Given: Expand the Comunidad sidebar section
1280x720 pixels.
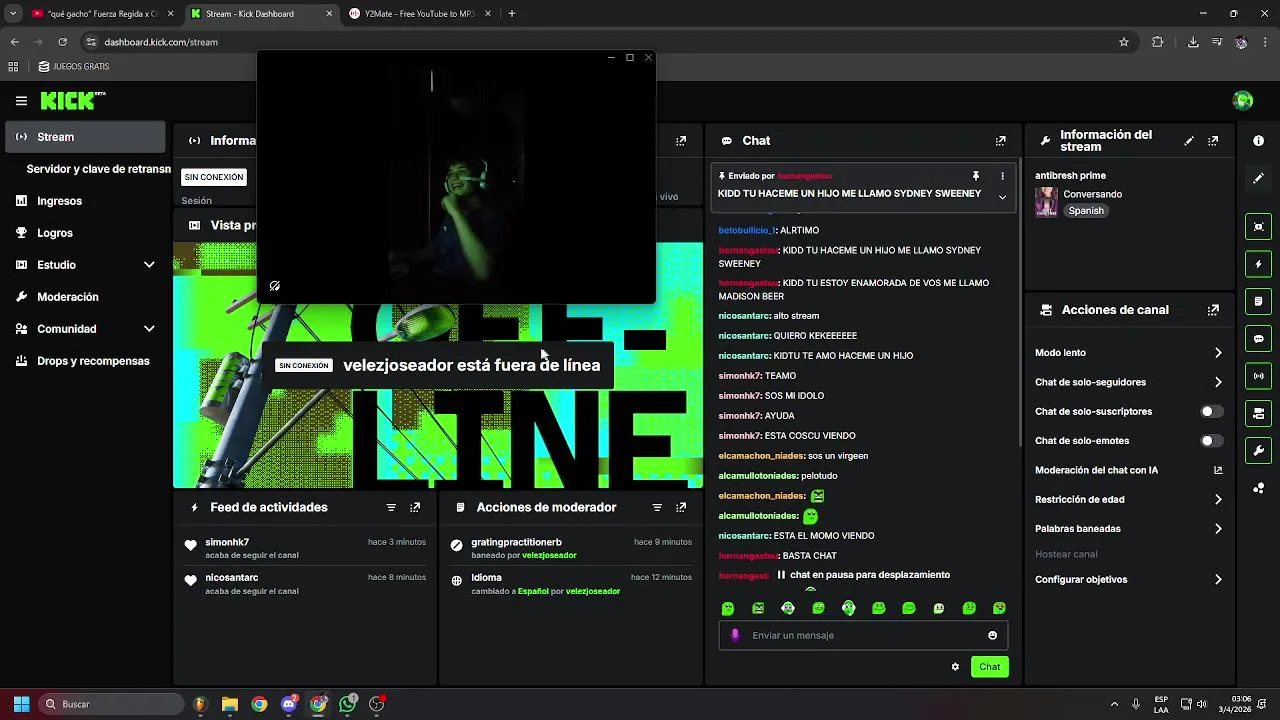Looking at the screenshot, I should [149, 329].
